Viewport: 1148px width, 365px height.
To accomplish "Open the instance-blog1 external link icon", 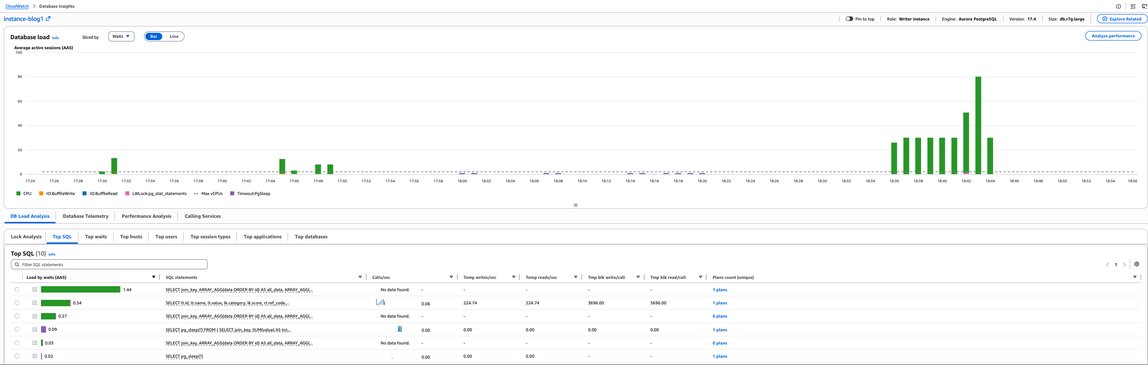I will coord(48,18).
